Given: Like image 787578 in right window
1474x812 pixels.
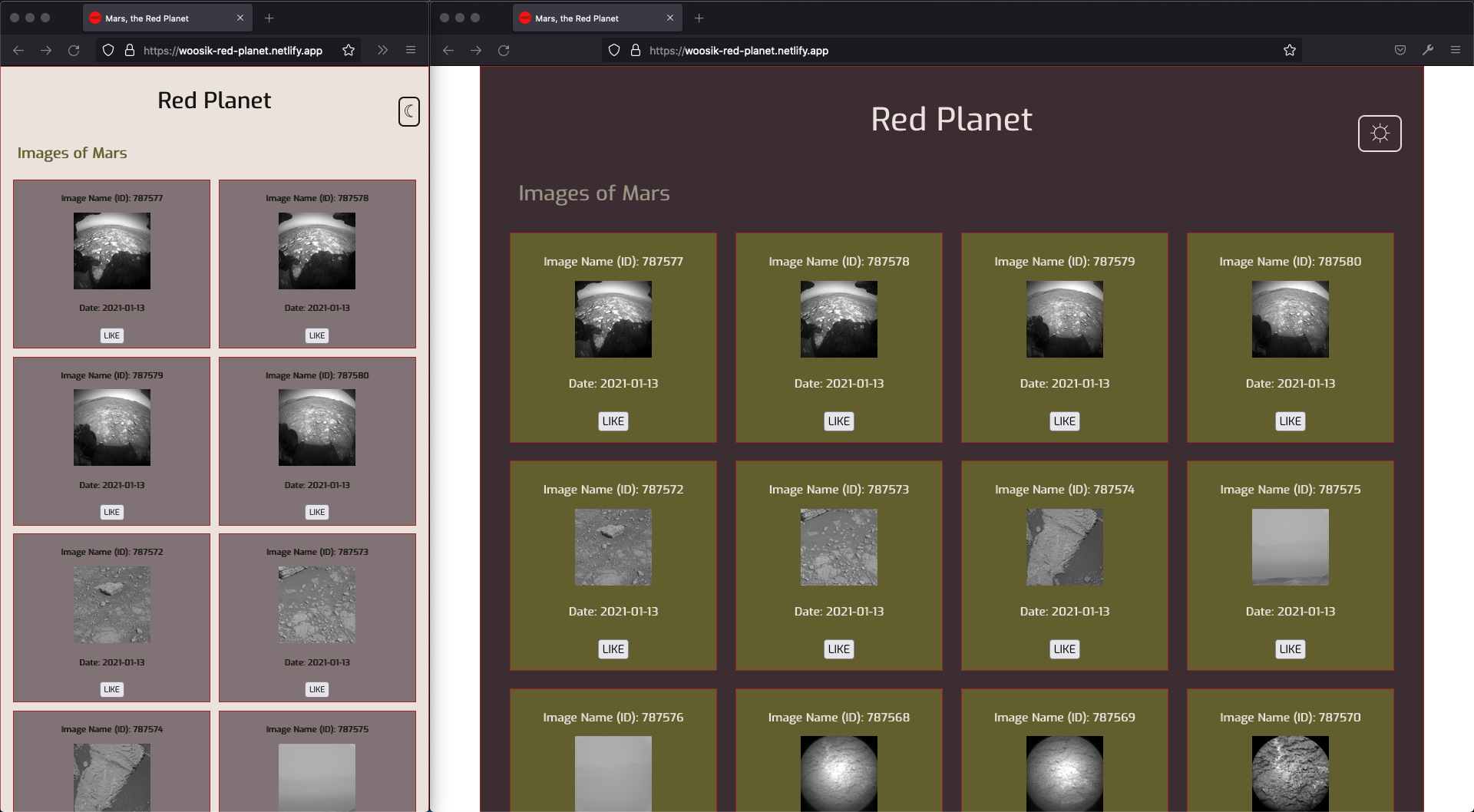Looking at the screenshot, I should [x=839, y=421].
